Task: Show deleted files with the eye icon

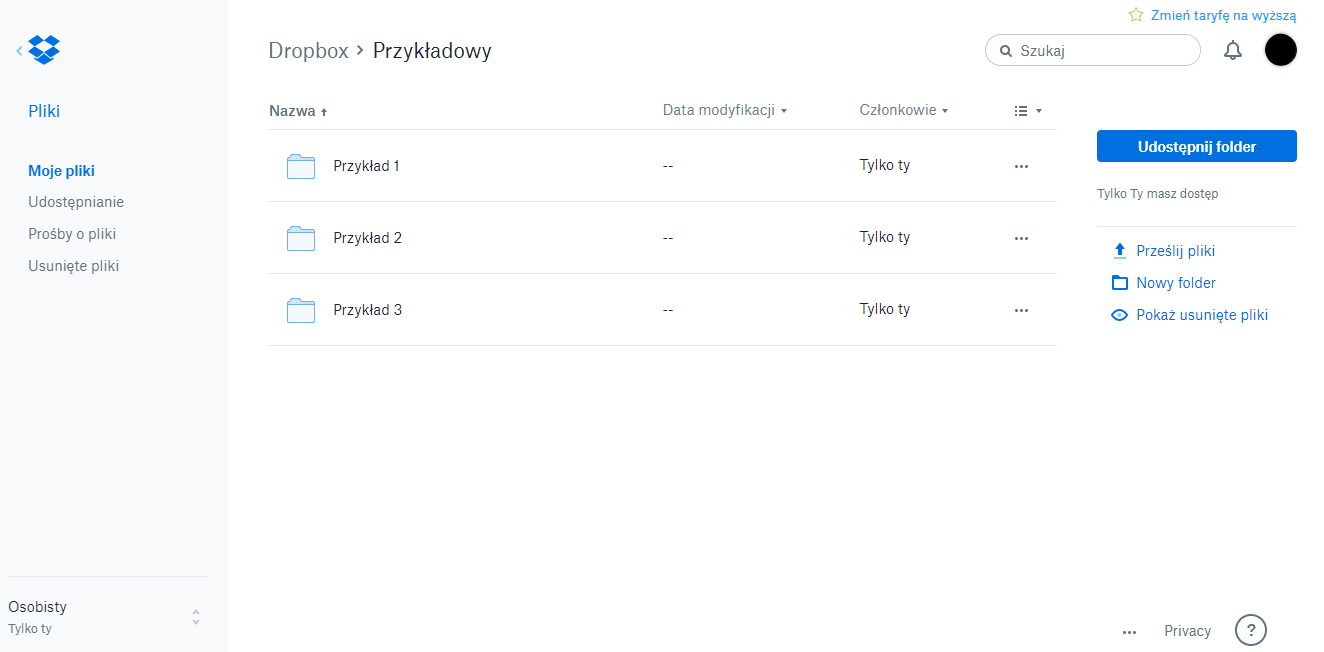Action: coord(1120,315)
